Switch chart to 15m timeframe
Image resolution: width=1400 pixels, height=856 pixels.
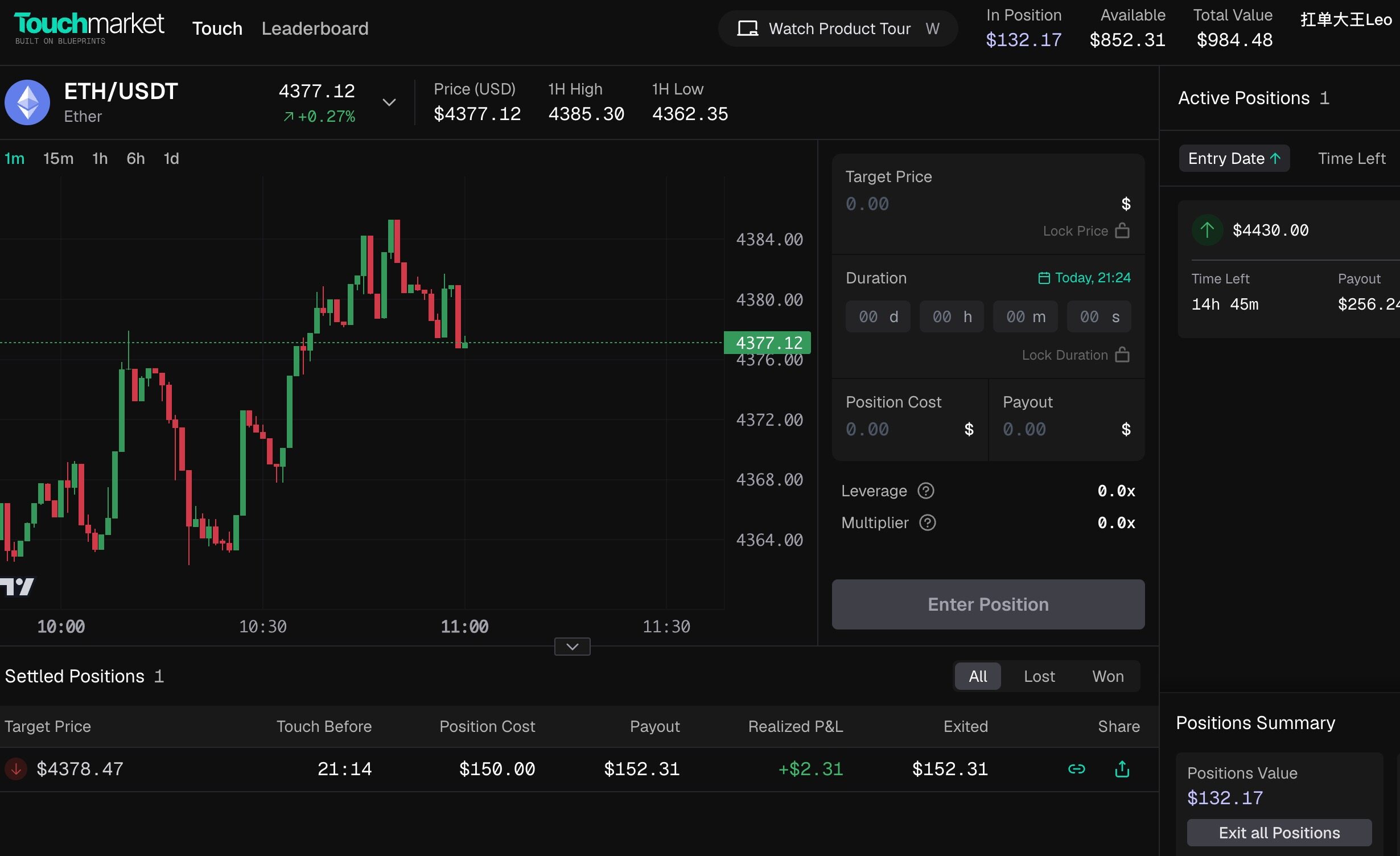(58, 158)
